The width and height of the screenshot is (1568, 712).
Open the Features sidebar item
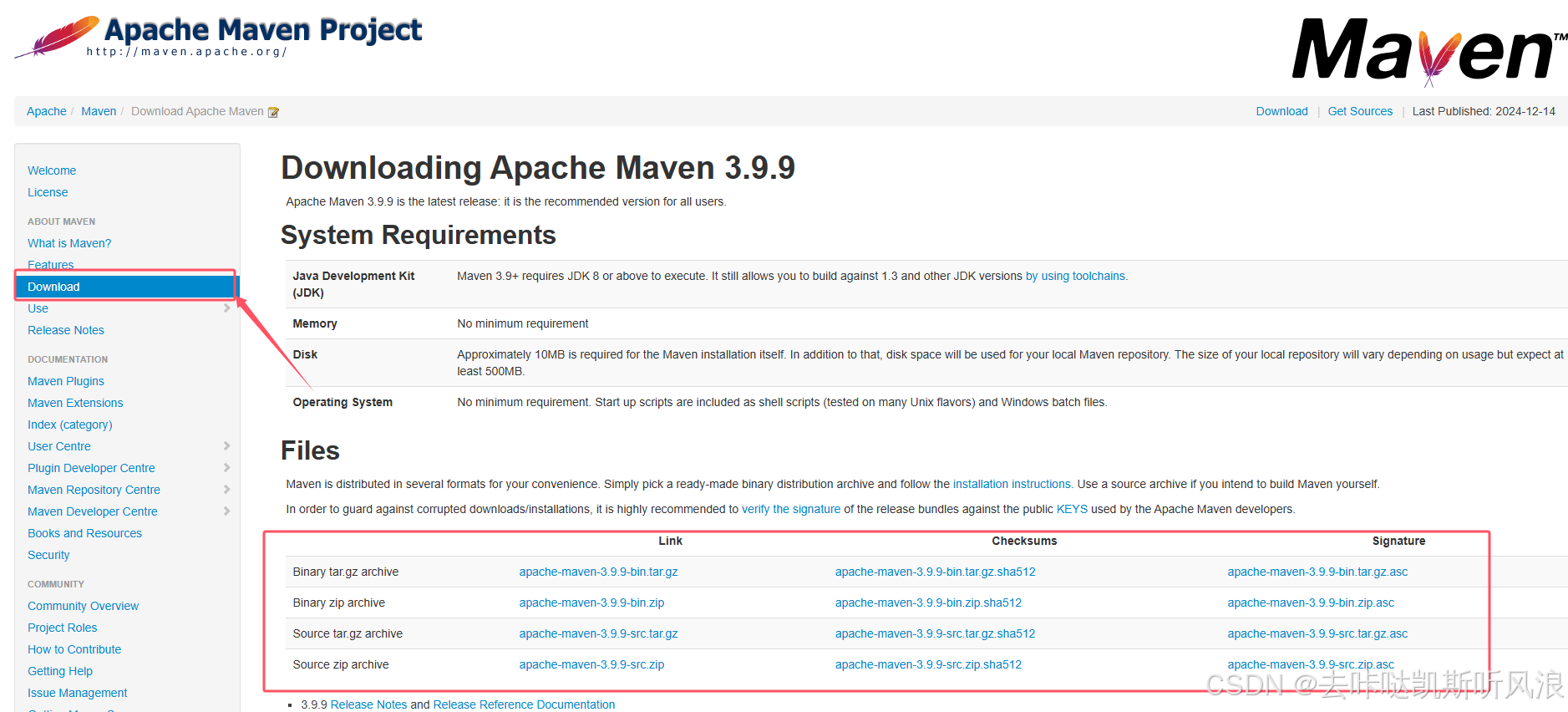pos(51,265)
